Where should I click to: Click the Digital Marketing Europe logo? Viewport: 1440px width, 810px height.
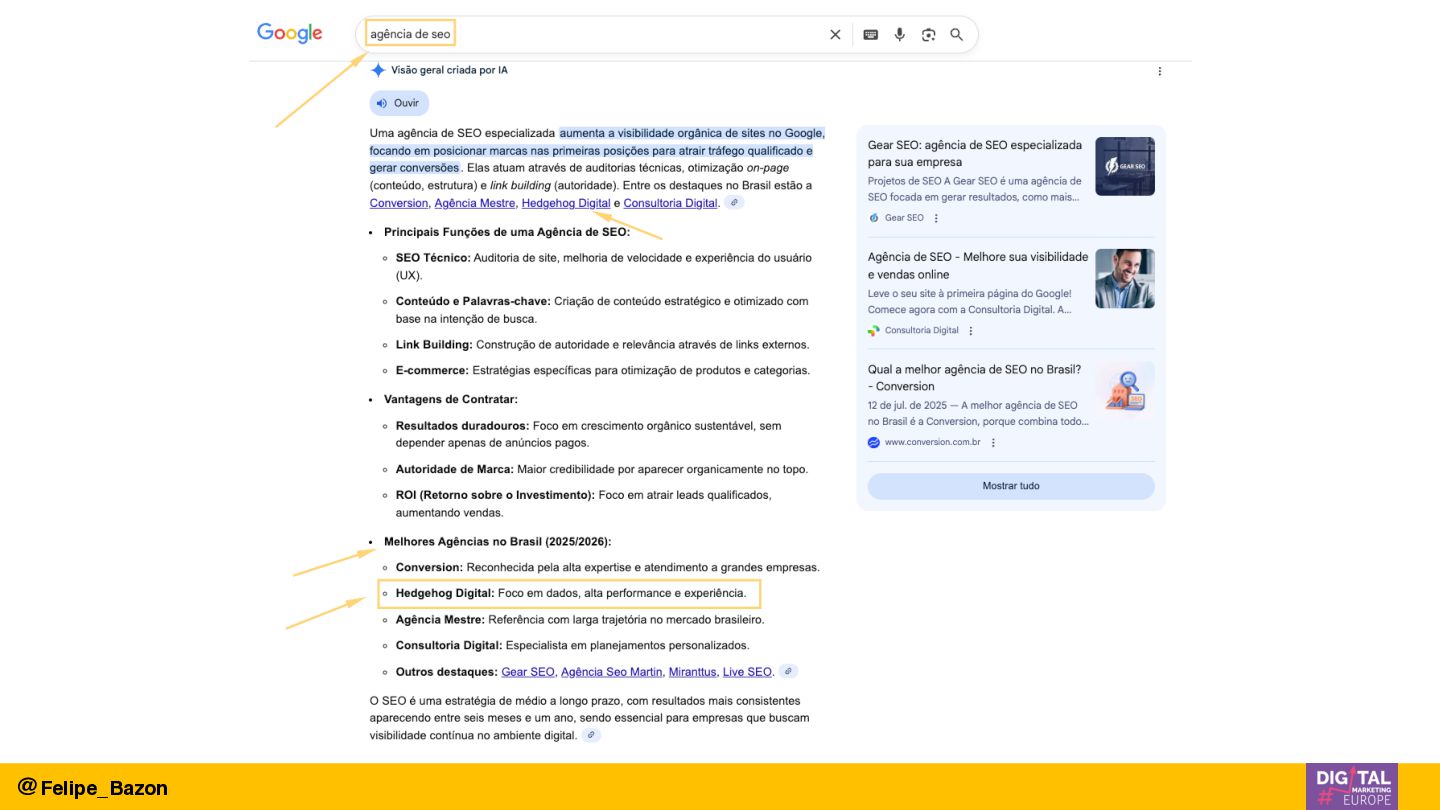point(1352,786)
